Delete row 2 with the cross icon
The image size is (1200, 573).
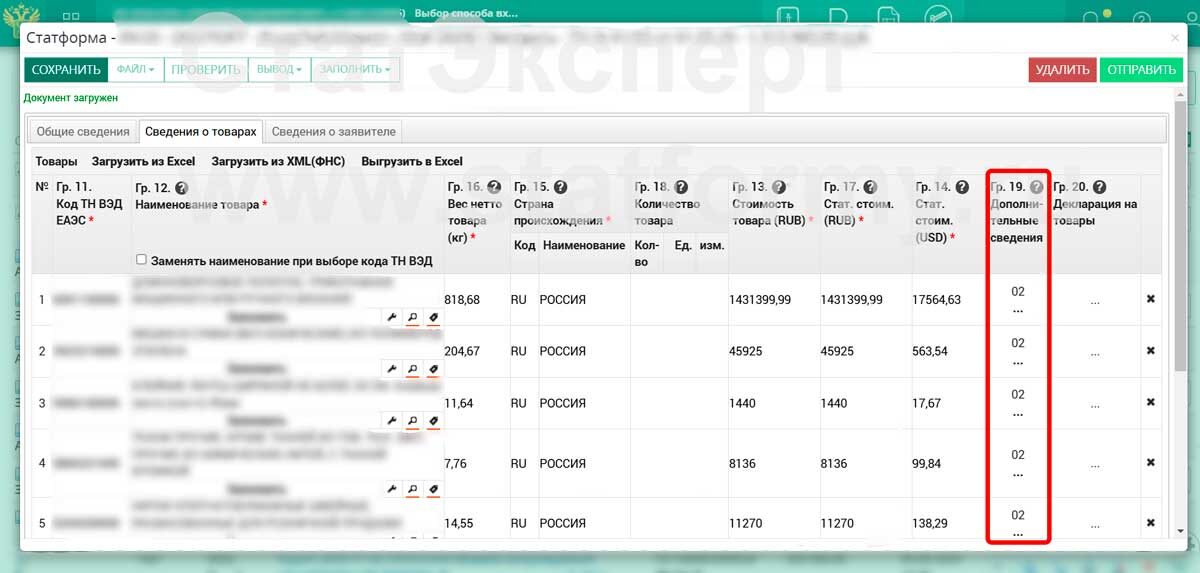(x=1151, y=351)
